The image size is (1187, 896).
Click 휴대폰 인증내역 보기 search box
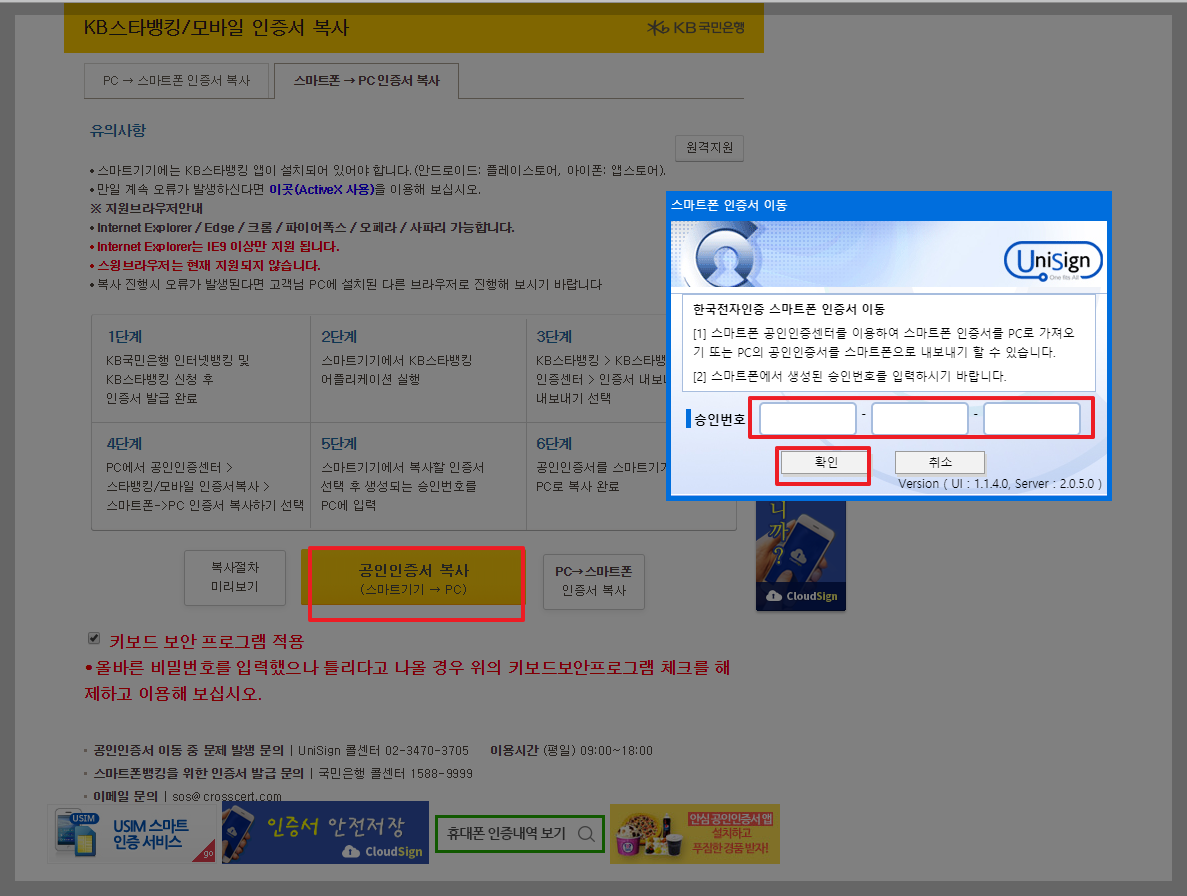click(520, 833)
